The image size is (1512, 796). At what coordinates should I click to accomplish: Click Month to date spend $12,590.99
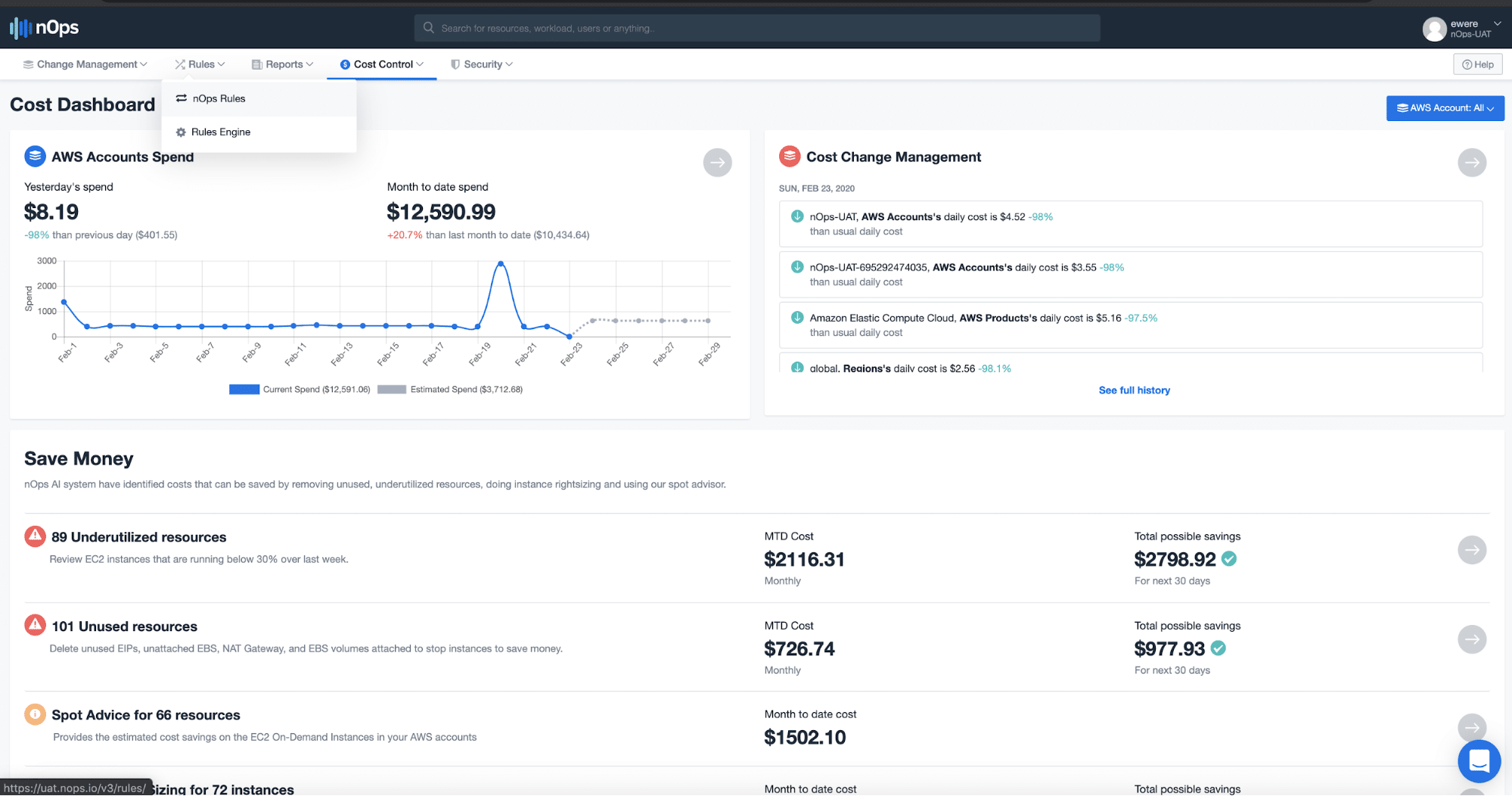click(x=441, y=212)
